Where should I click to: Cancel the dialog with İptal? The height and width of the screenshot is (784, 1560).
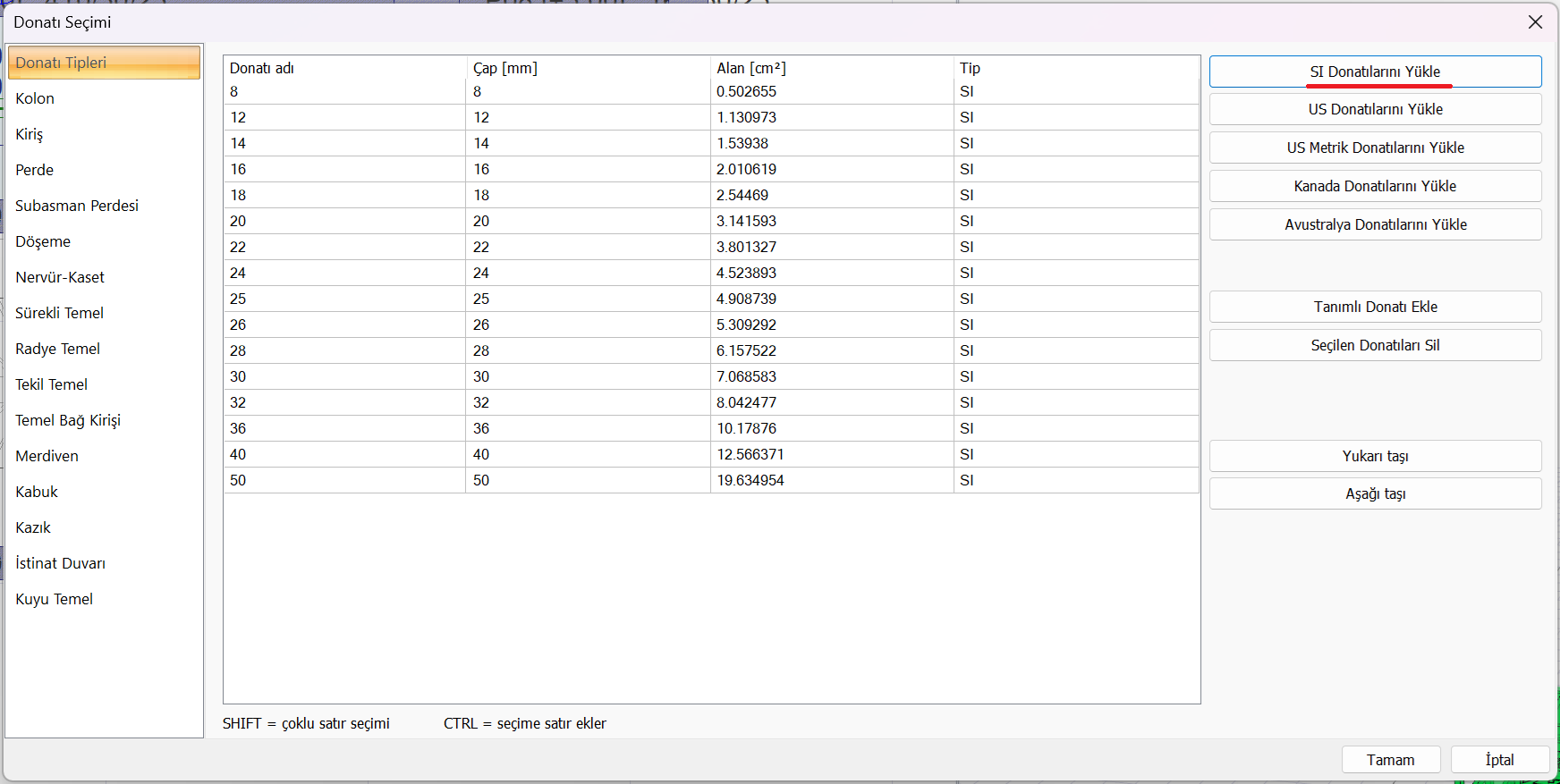tap(1499, 760)
